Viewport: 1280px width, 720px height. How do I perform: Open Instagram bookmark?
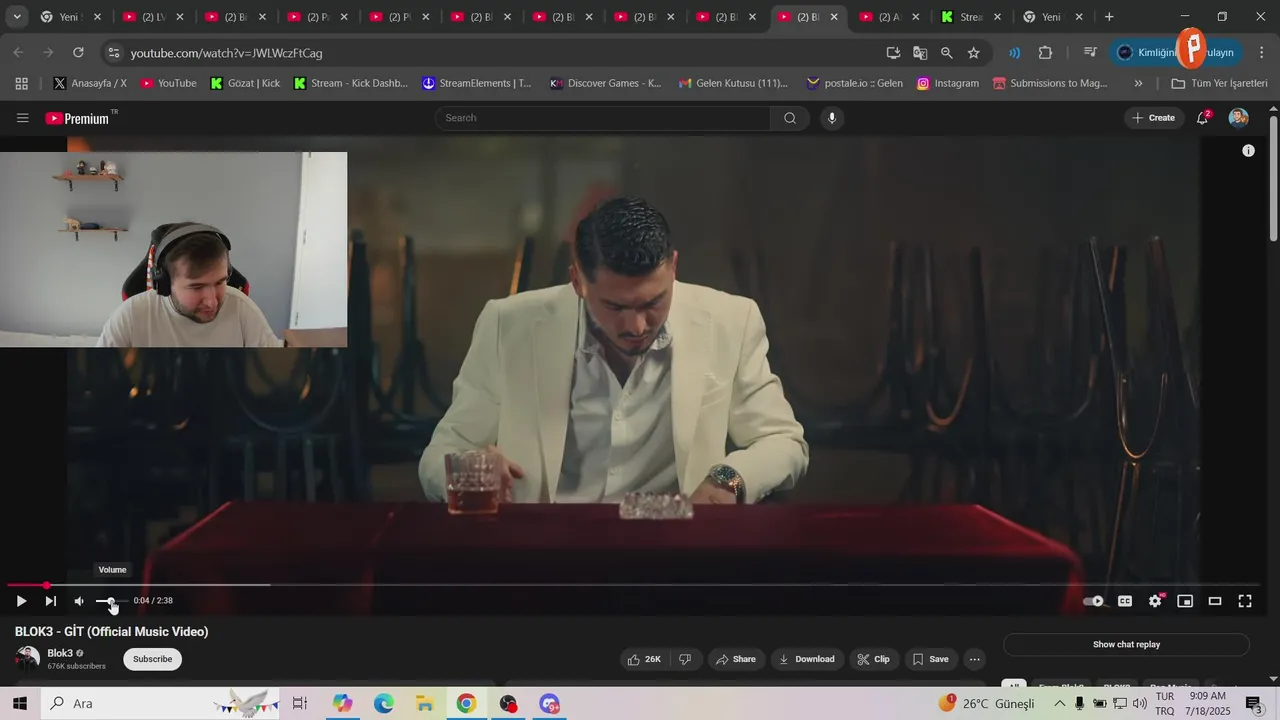[948, 83]
